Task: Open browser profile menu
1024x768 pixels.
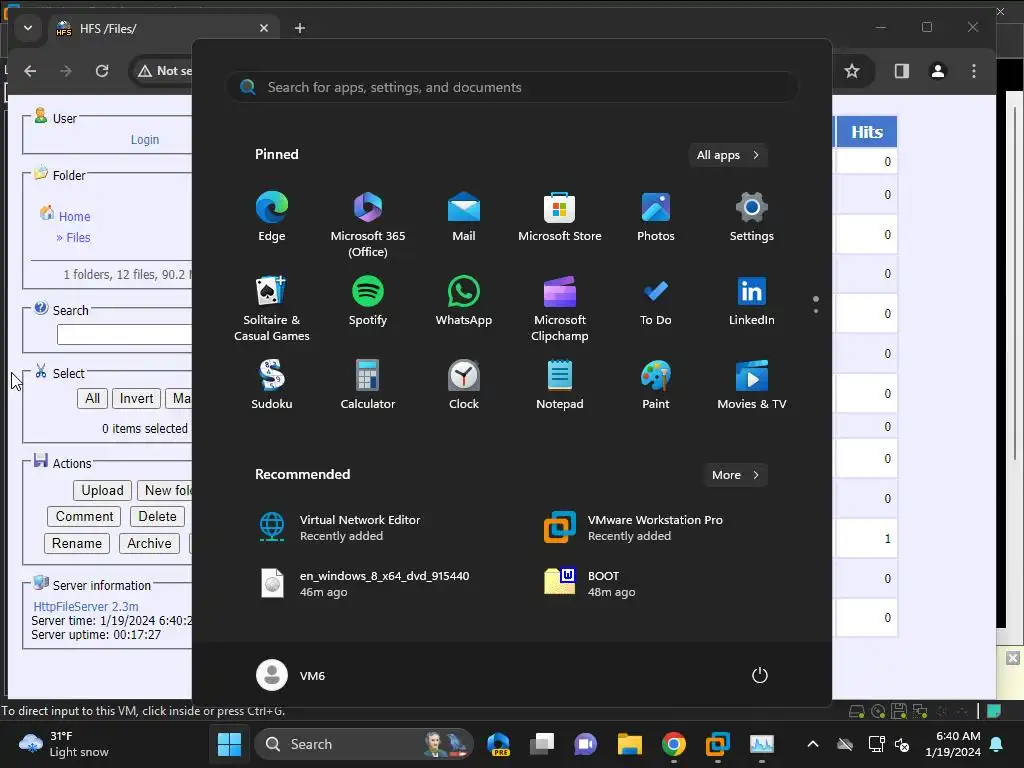Action: [x=938, y=71]
